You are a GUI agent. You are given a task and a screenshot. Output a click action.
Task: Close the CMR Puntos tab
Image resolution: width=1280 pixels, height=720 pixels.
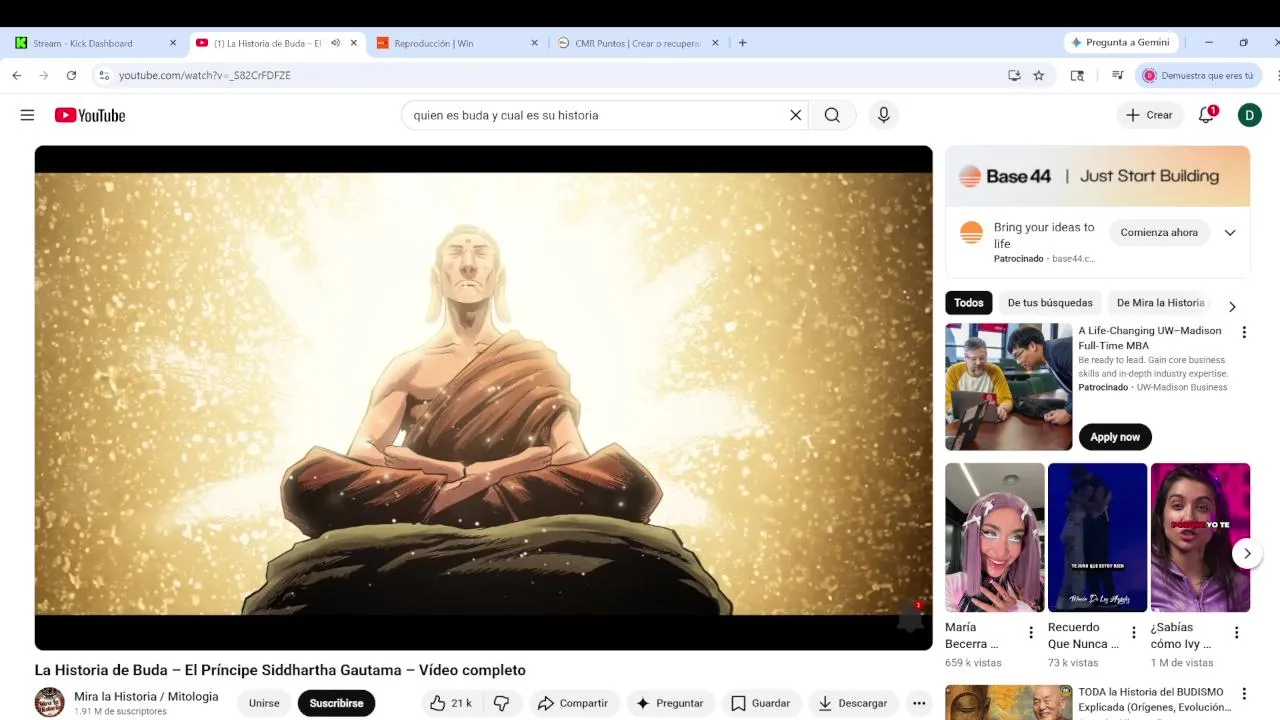(x=714, y=43)
